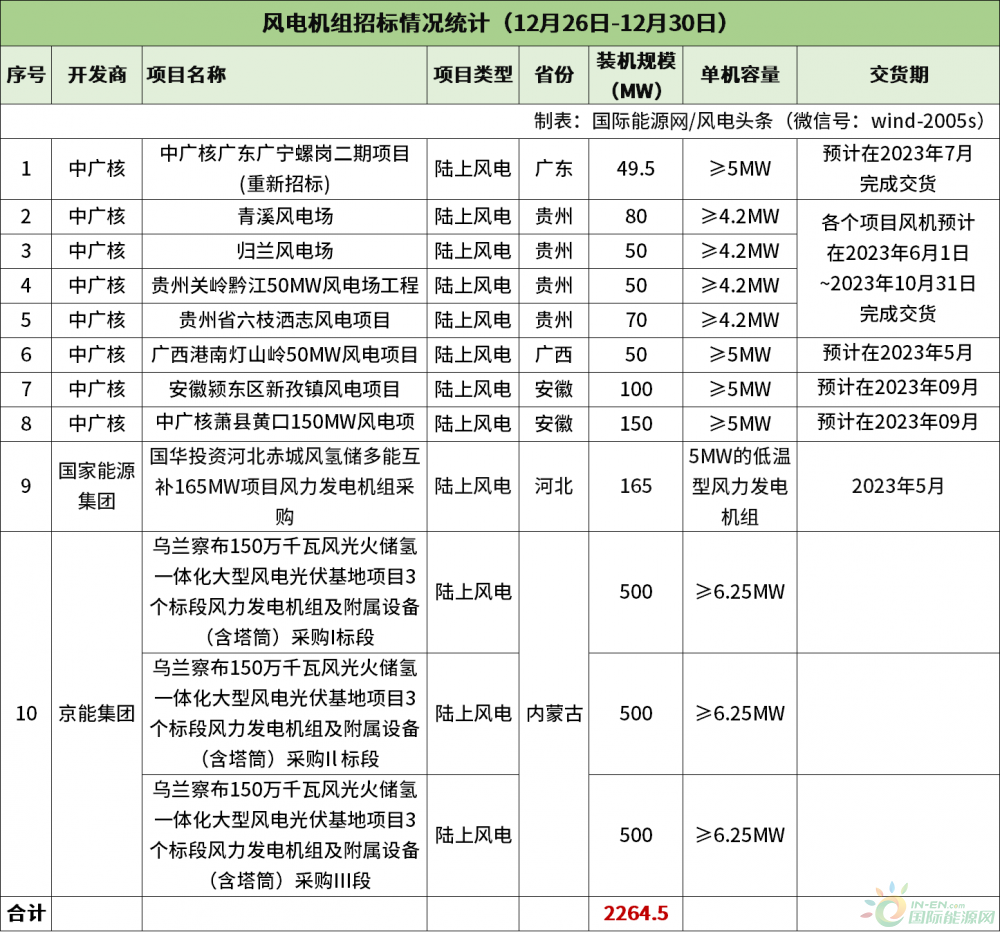Select the 项目名称 column header
The width and height of the screenshot is (1000, 932).
tap(284, 75)
